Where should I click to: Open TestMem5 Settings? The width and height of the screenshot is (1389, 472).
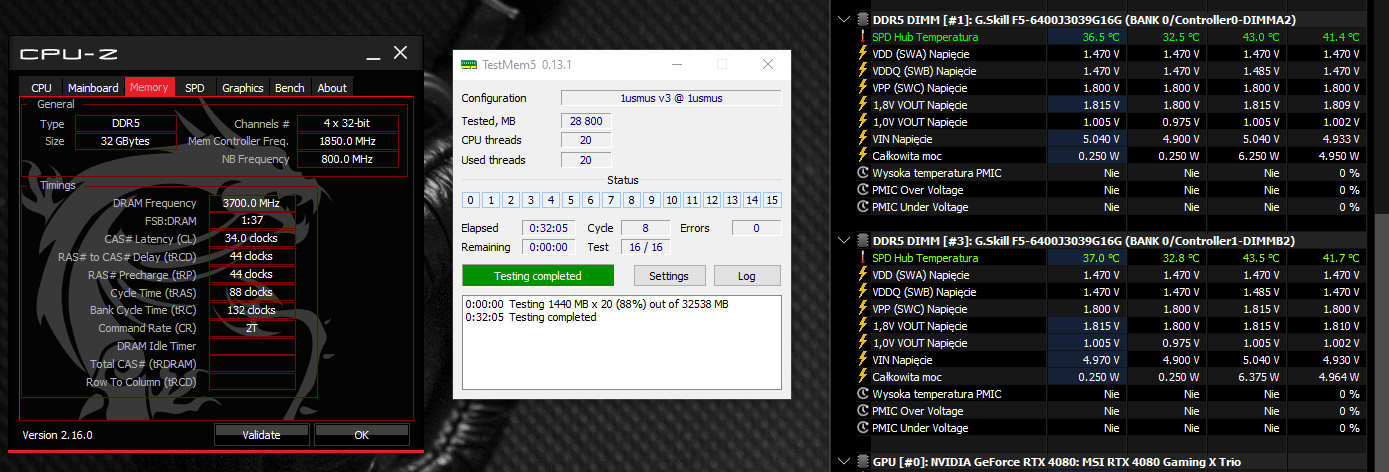(669, 276)
